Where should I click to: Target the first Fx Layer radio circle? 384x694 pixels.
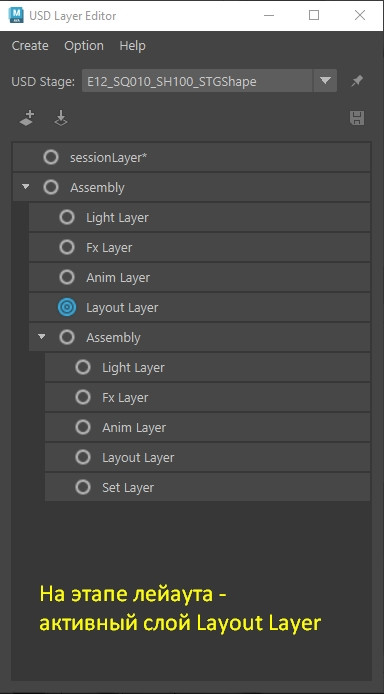click(x=67, y=247)
